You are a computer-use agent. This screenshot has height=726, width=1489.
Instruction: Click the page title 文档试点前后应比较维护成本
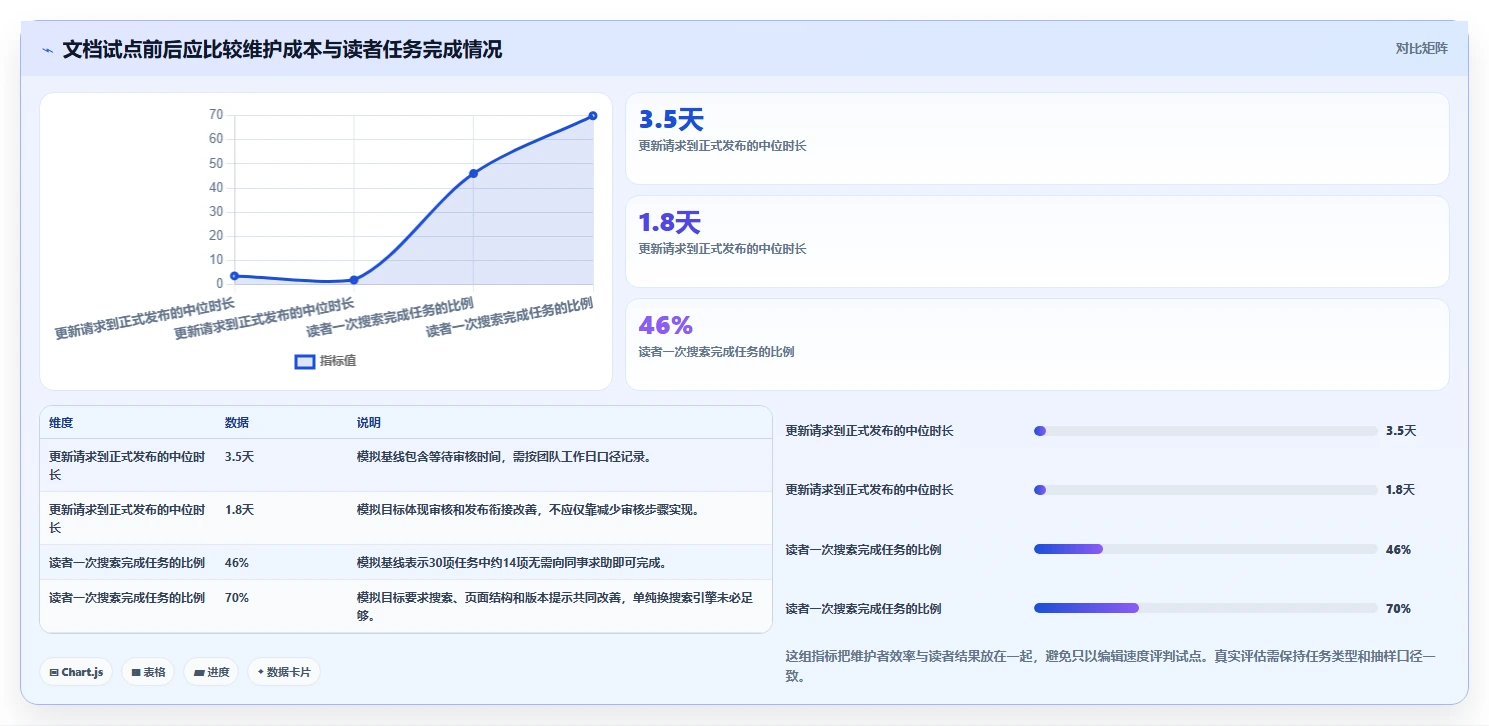pos(282,49)
